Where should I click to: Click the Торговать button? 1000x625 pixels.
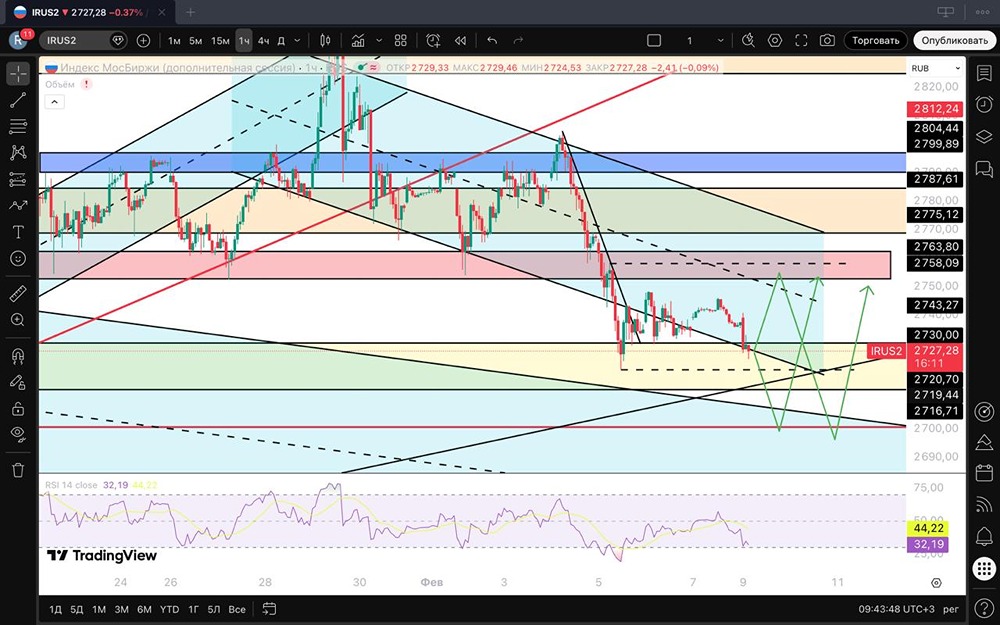pyautogui.click(x=876, y=40)
